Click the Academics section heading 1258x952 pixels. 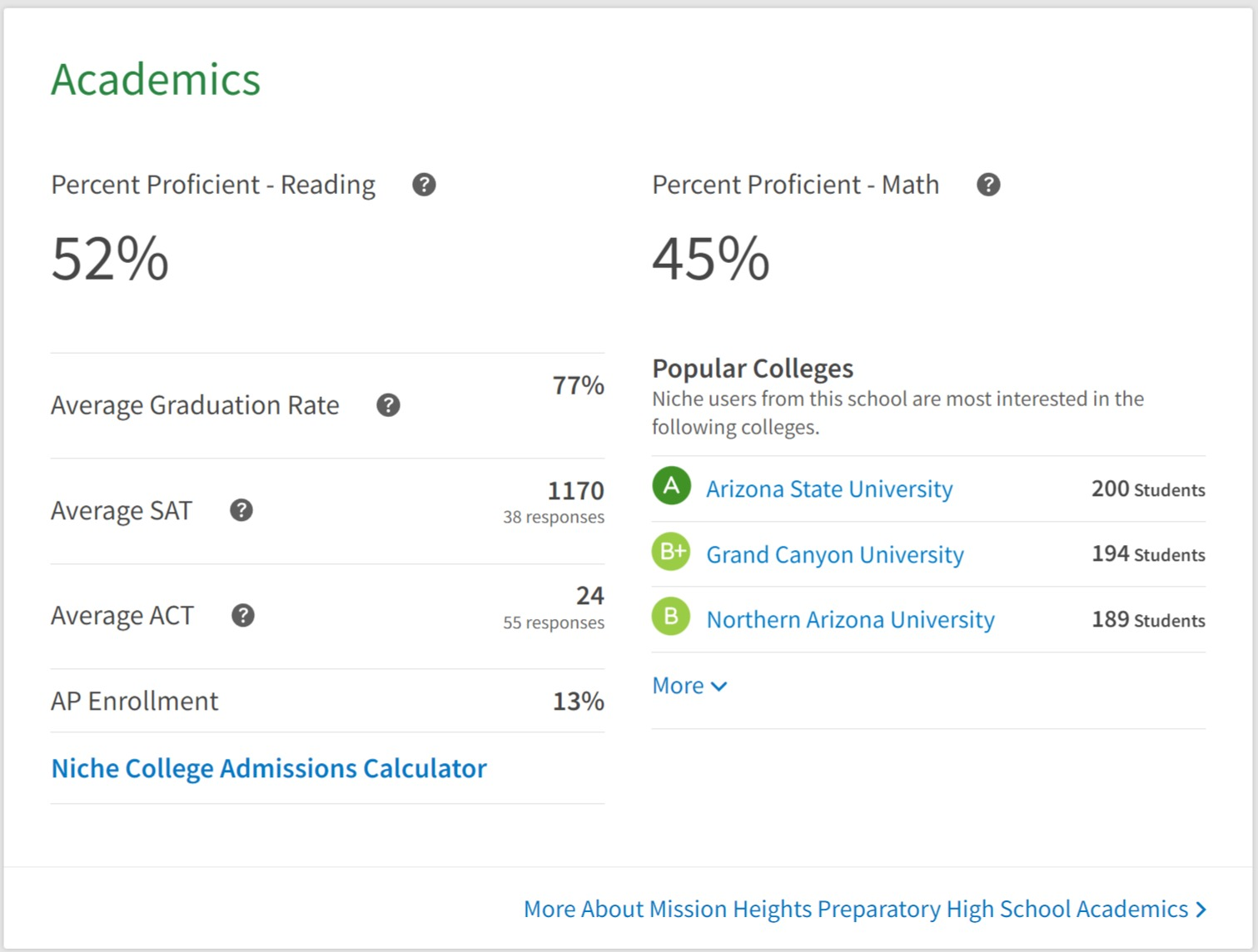click(156, 80)
